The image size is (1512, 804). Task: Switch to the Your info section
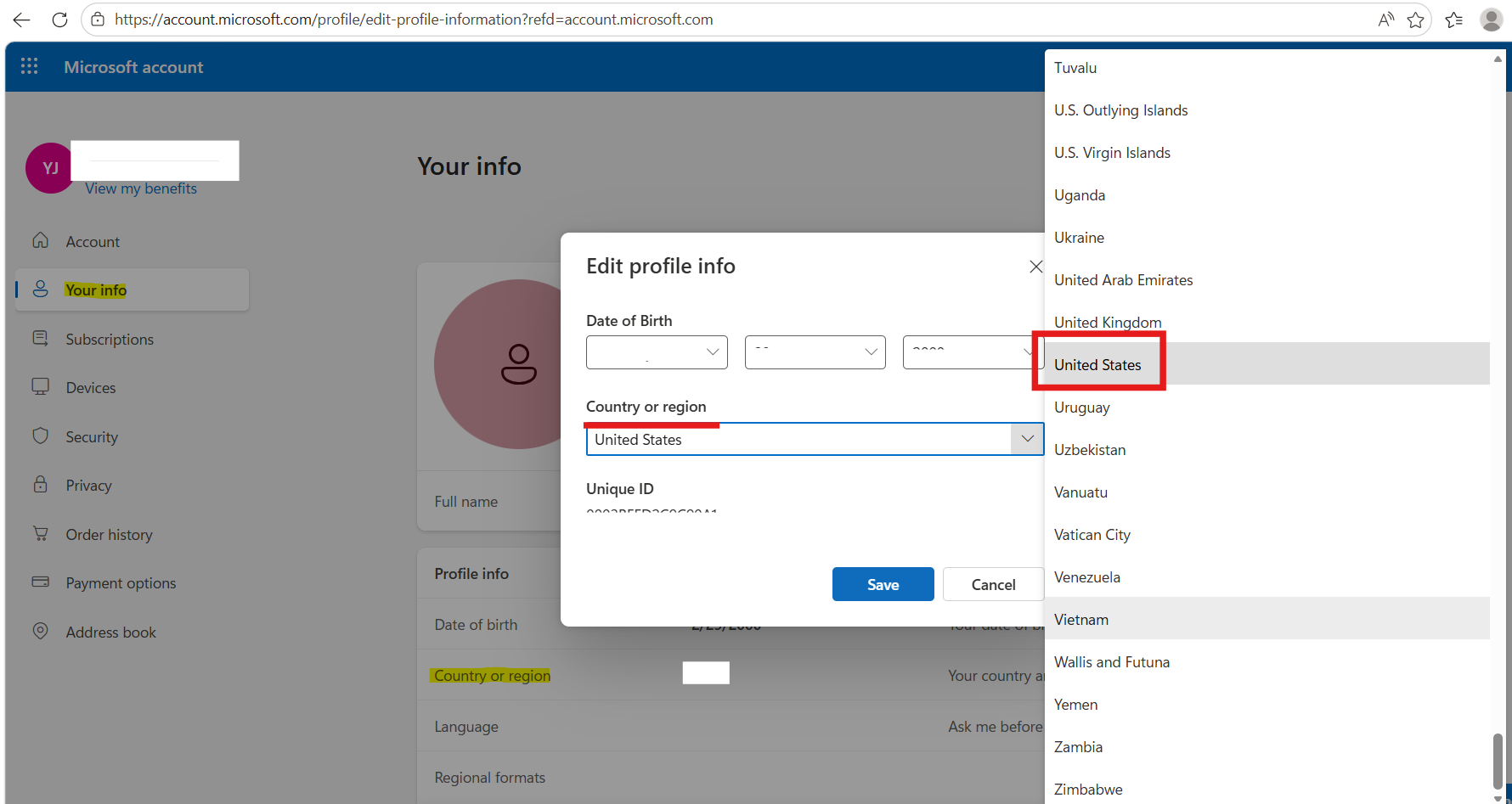95,290
